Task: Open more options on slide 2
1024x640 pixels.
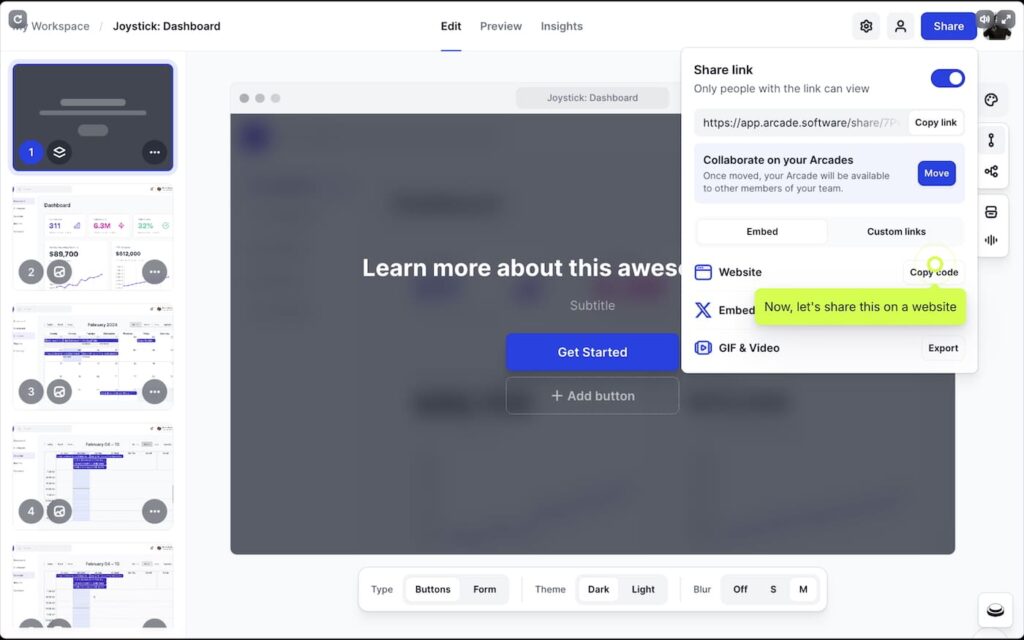Action: (x=155, y=272)
